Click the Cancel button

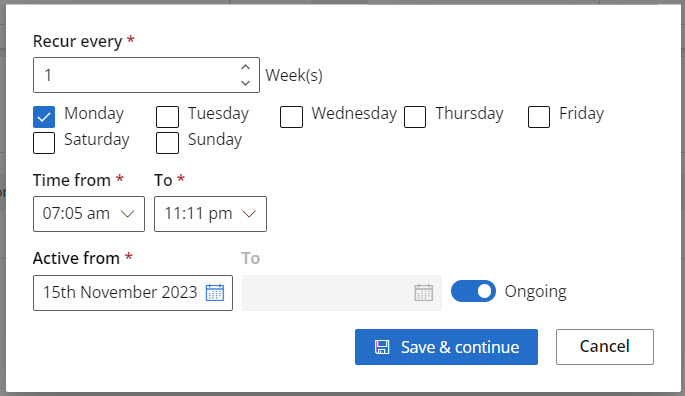pyautogui.click(x=605, y=347)
